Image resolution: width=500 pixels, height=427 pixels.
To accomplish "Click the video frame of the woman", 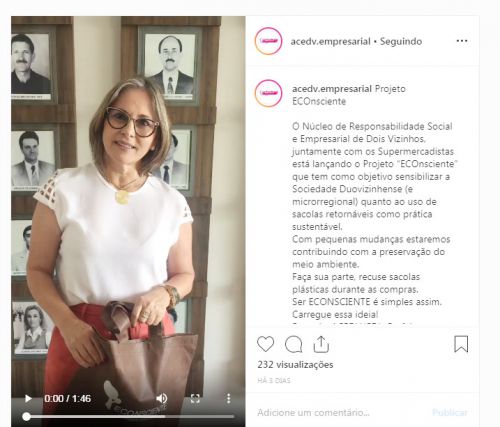I will pyautogui.click(x=128, y=213).
